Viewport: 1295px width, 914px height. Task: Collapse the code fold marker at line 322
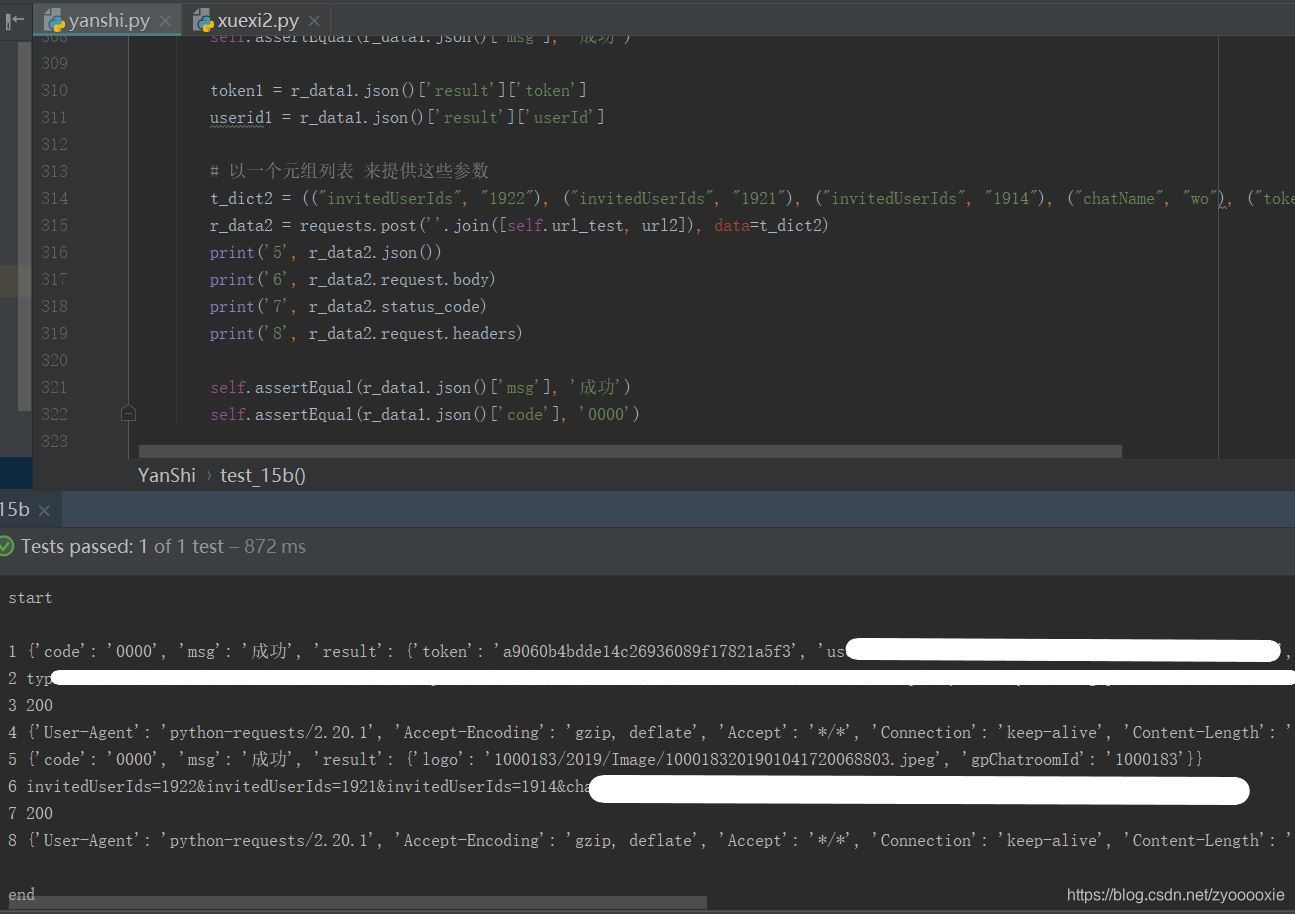(x=128, y=413)
